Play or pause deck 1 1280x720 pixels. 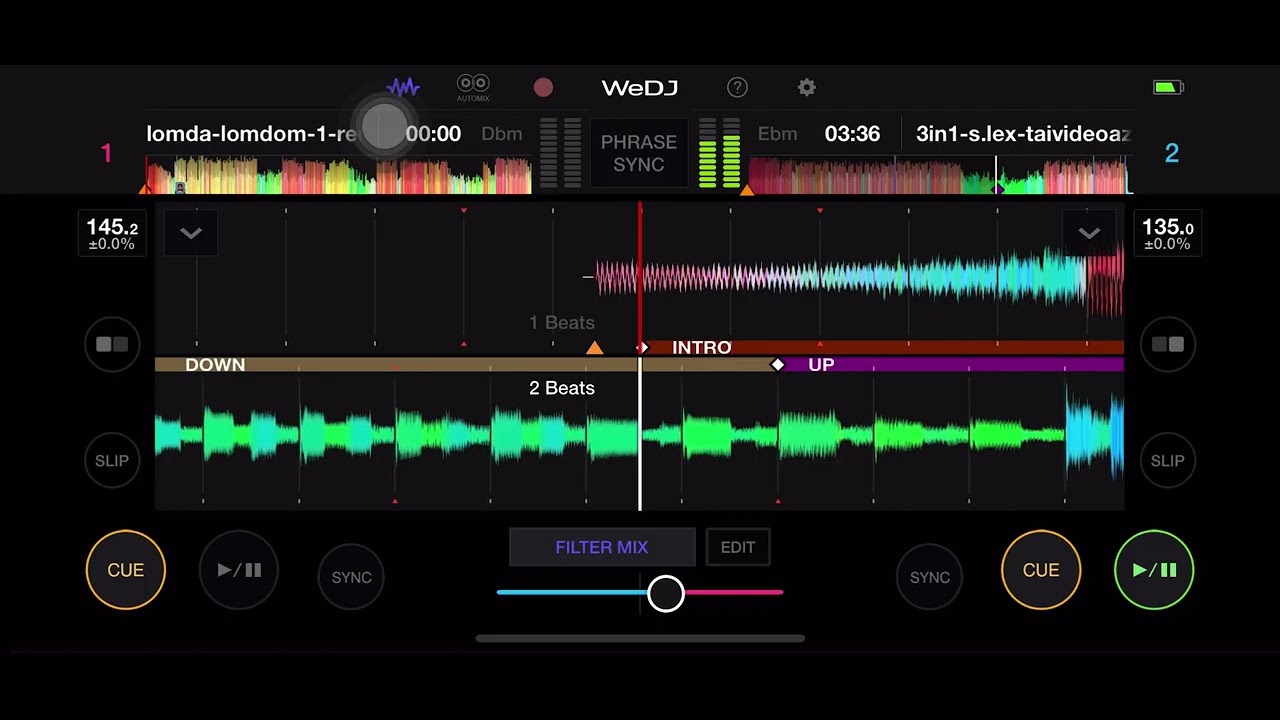(239, 570)
